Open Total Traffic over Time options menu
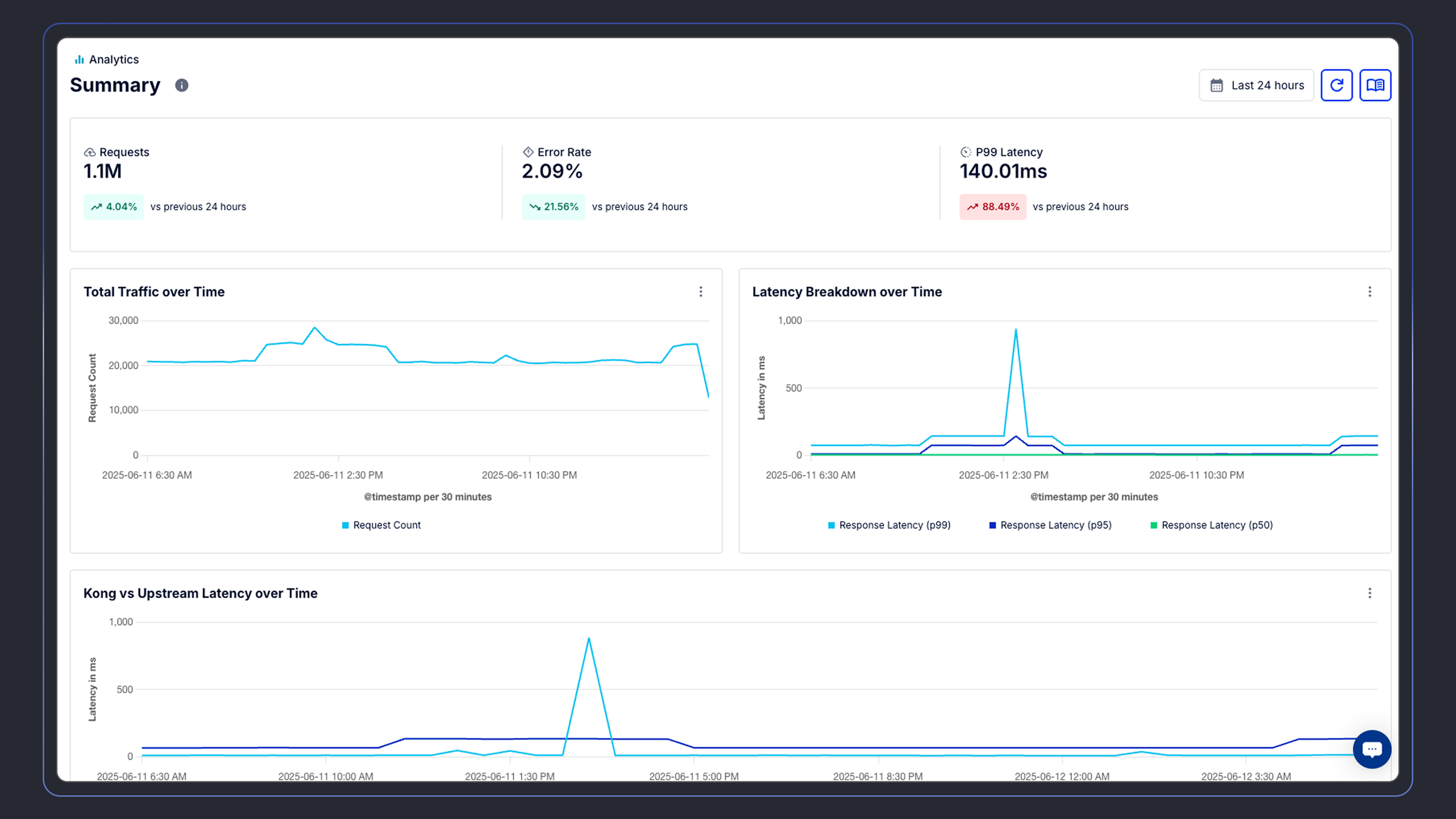This screenshot has height=819, width=1456. pos(701,292)
